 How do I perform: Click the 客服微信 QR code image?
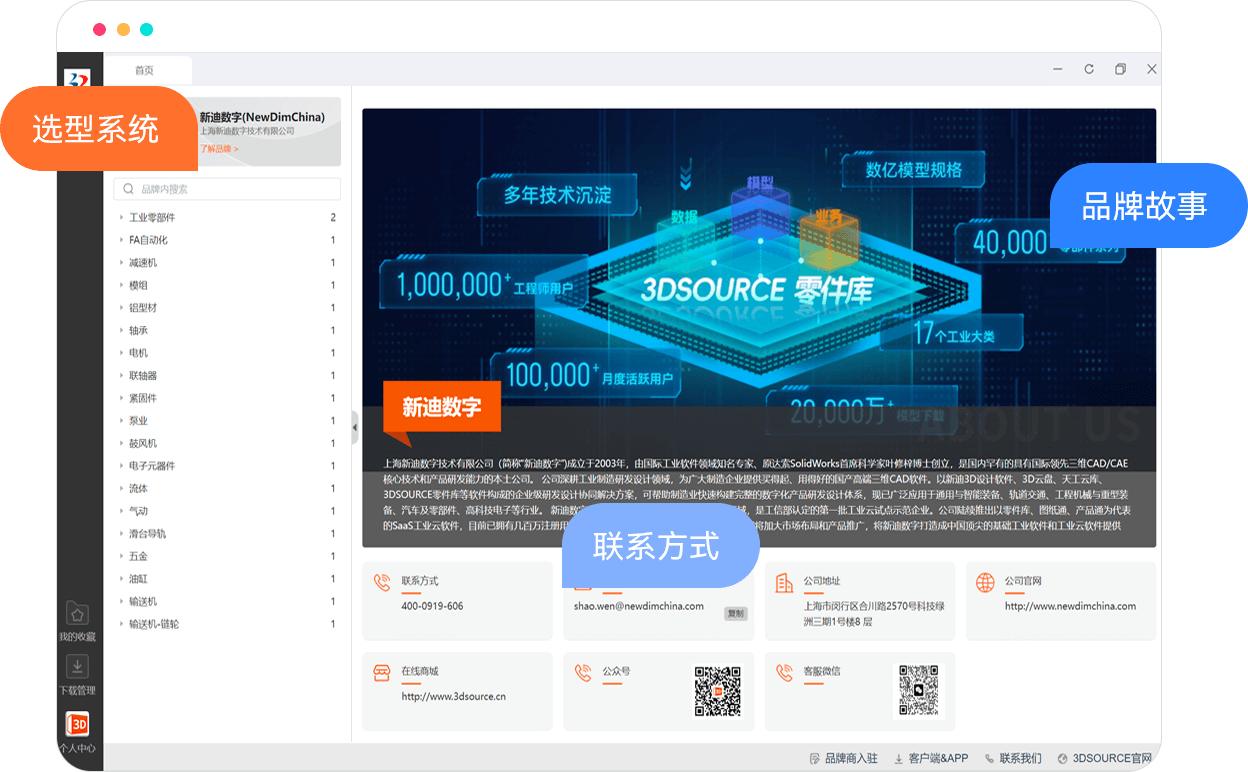(919, 692)
